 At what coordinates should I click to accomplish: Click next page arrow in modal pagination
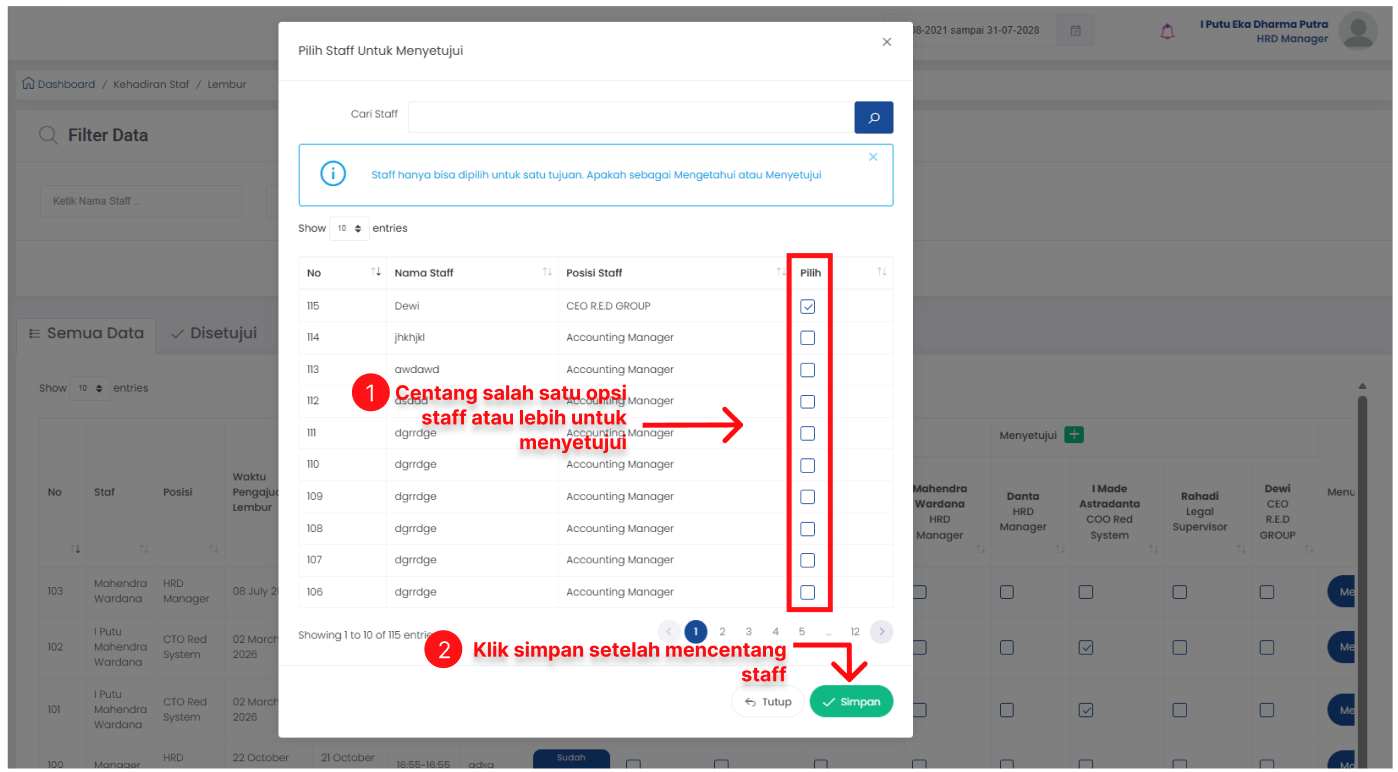[881, 631]
